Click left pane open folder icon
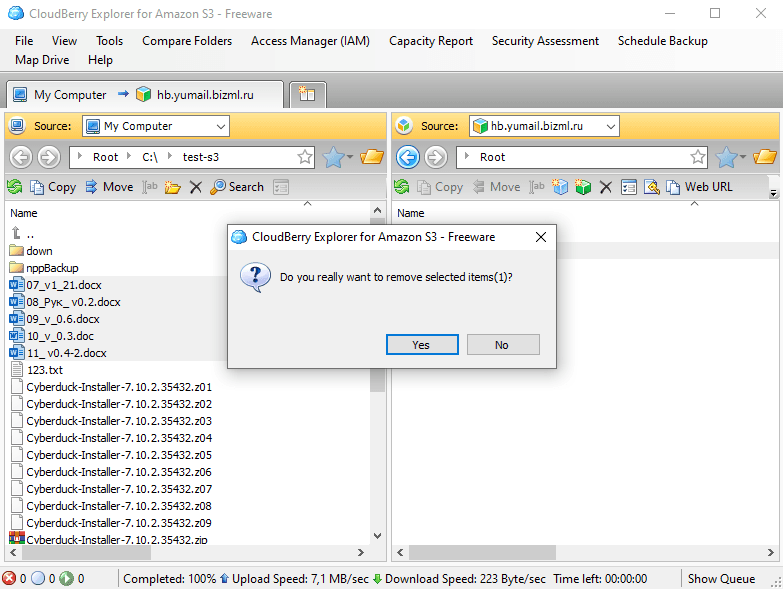 click(372, 157)
